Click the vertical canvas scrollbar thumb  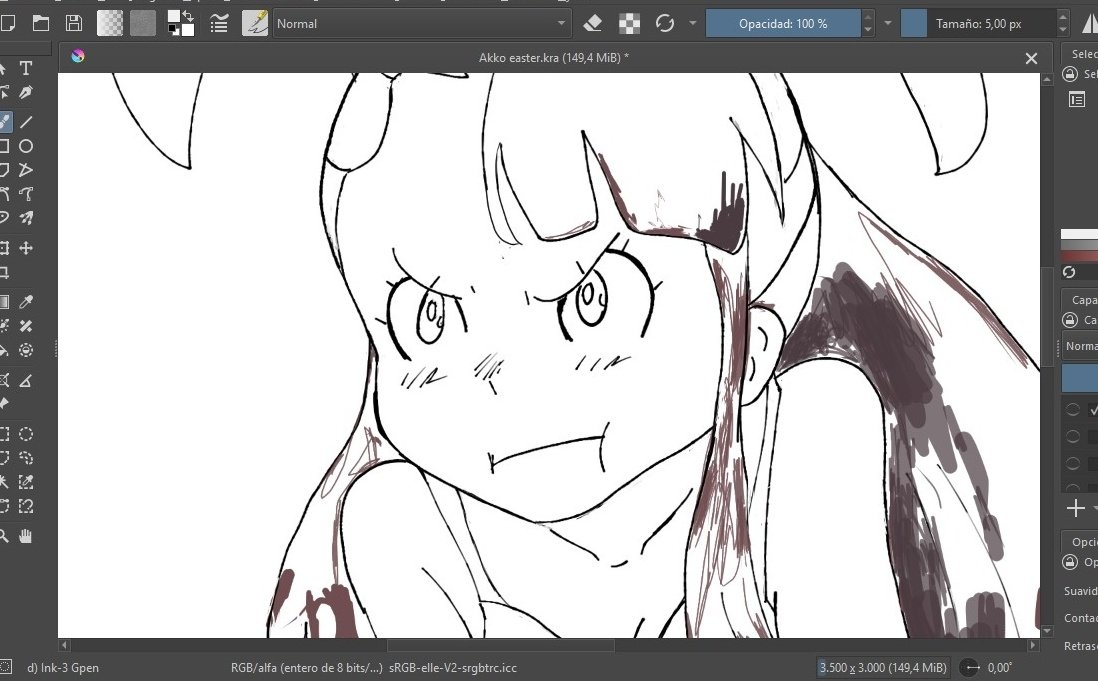[1047, 316]
